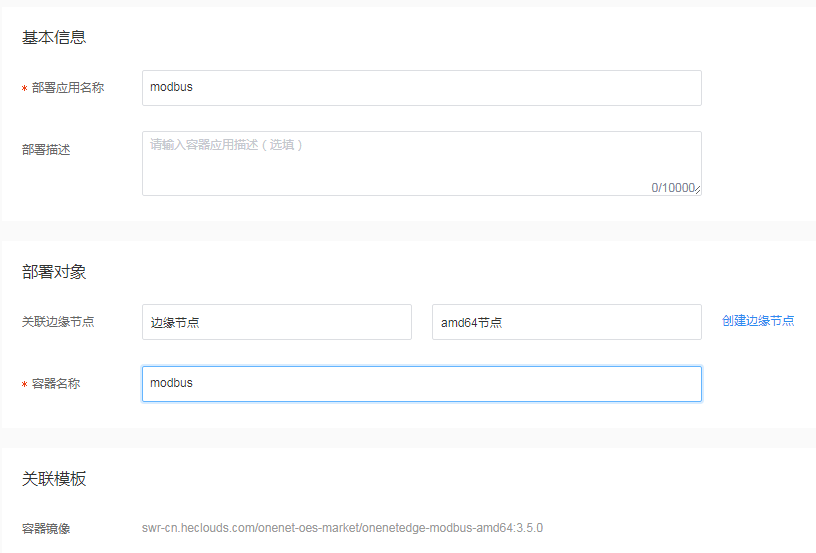
Task: Click the 容器名称 label
Action: click(56, 384)
